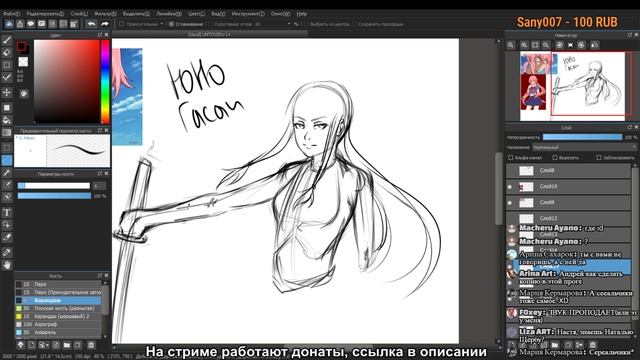
Task: Click the foreground color swatch
Action: (21, 47)
